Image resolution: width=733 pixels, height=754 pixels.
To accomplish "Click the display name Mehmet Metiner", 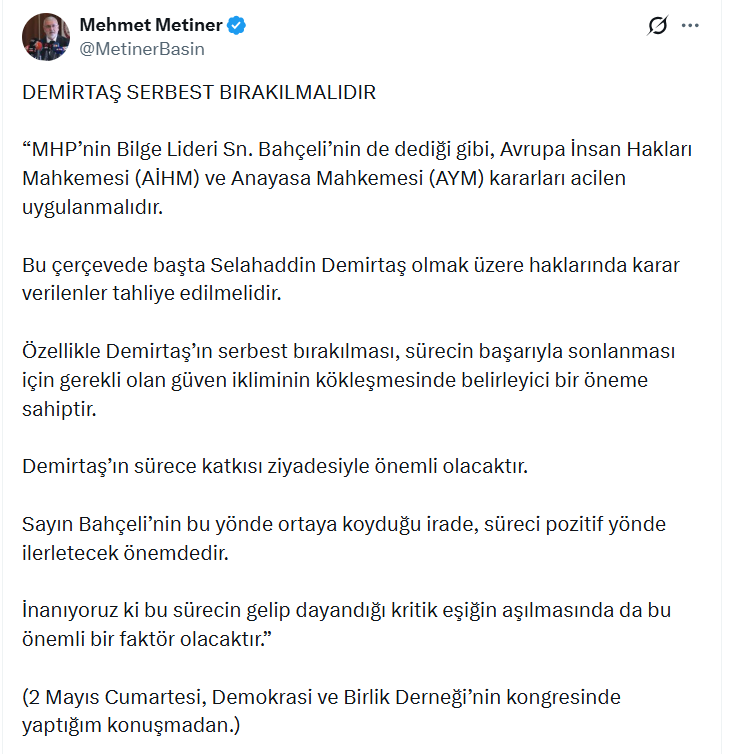I will 151,25.
